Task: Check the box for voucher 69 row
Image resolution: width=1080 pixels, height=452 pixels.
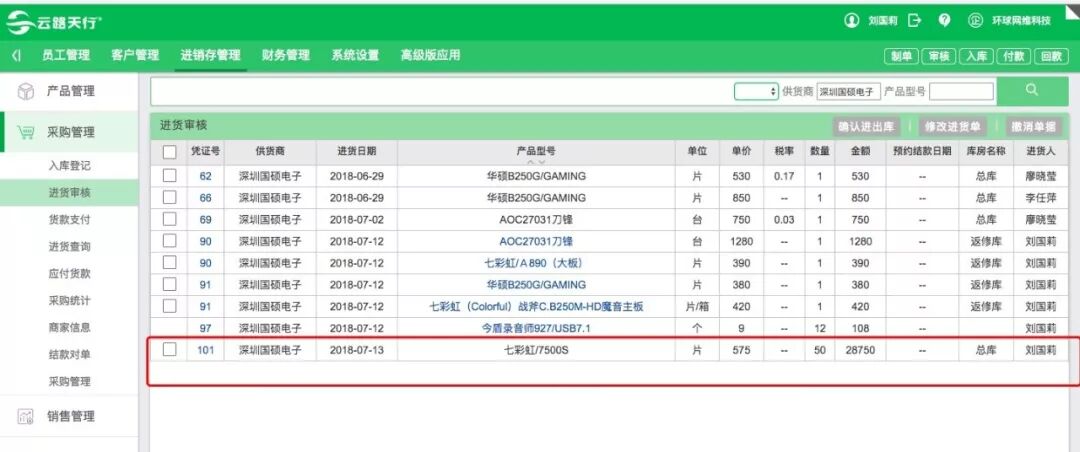Action: coord(169,220)
